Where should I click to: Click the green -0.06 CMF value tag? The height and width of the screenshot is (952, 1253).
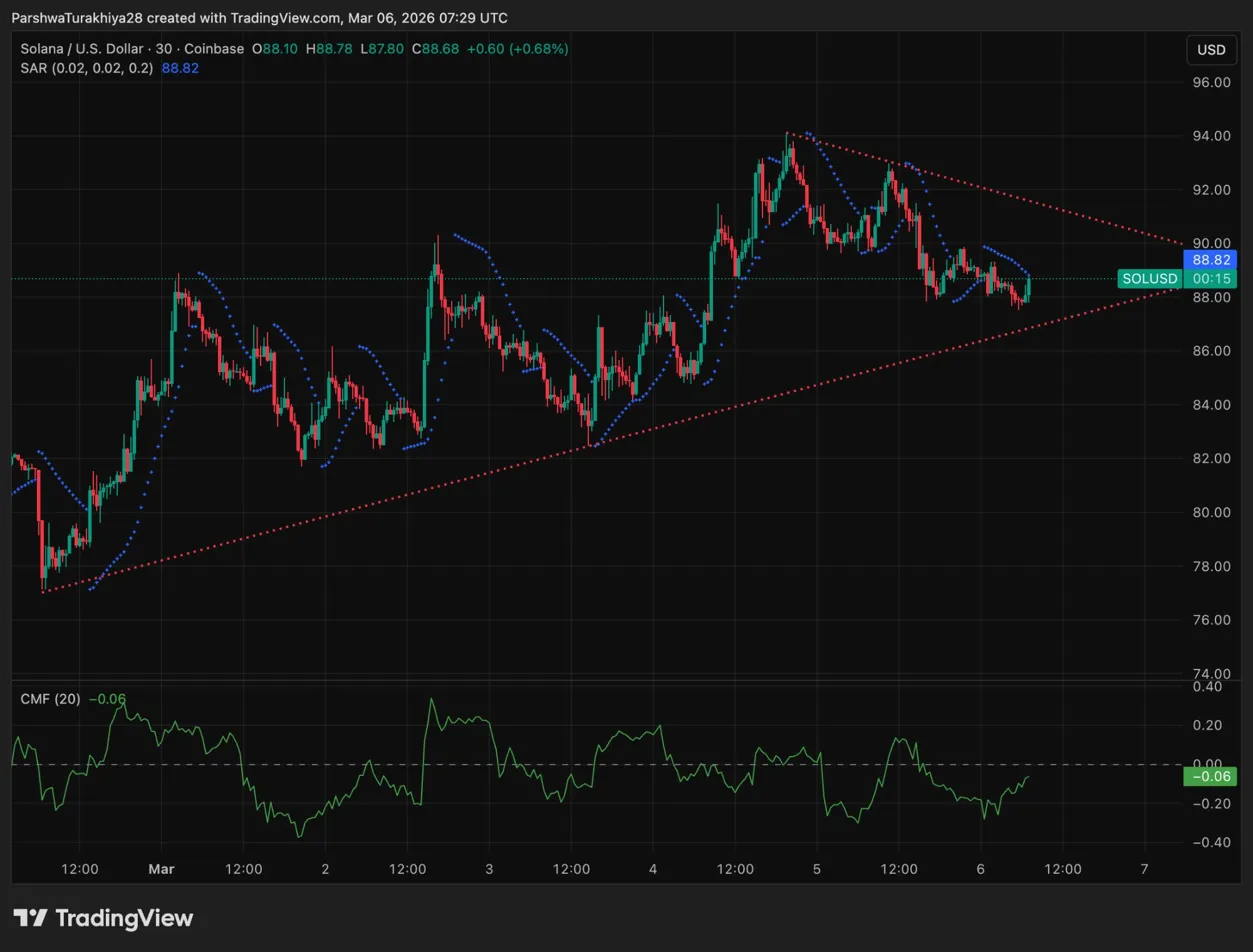pos(1210,776)
